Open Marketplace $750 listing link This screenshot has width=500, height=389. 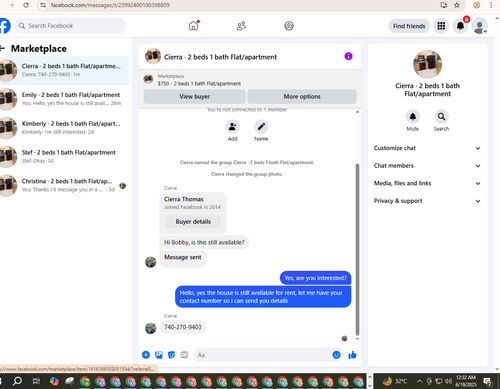pyautogui.click(x=199, y=84)
